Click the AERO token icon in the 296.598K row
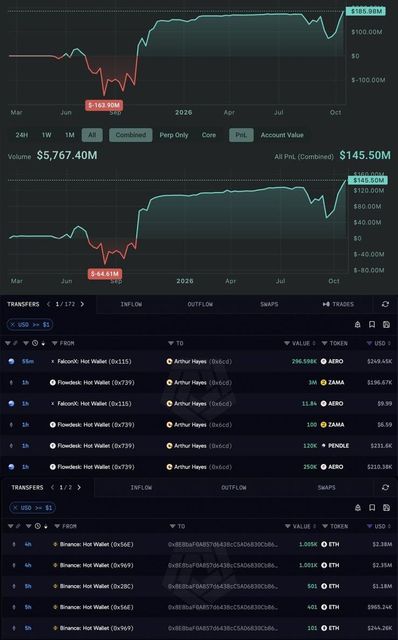 [x=323, y=361]
